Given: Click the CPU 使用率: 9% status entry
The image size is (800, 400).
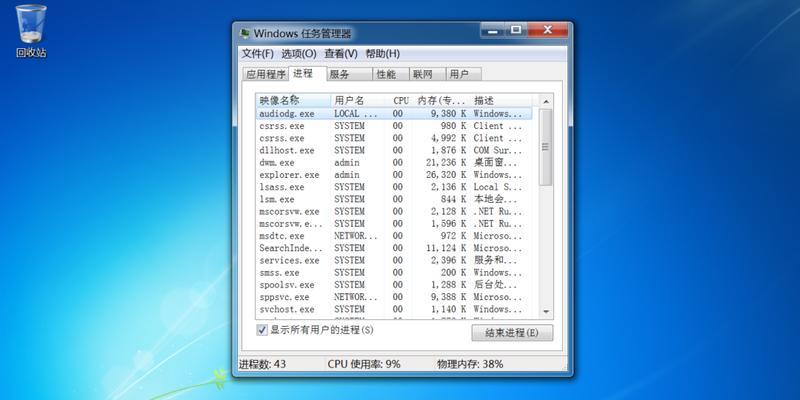Looking at the screenshot, I should pyautogui.click(x=364, y=364).
